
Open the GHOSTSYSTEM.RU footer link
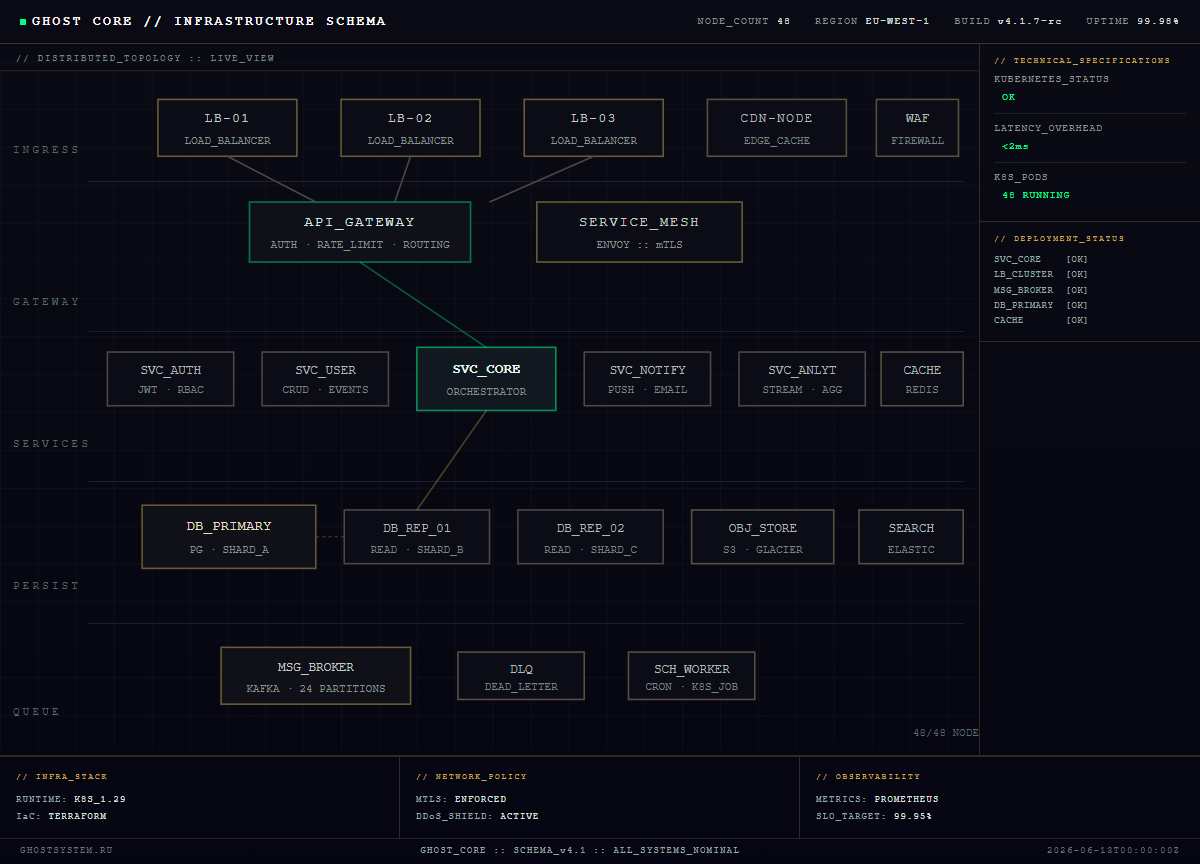coord(66,850)
